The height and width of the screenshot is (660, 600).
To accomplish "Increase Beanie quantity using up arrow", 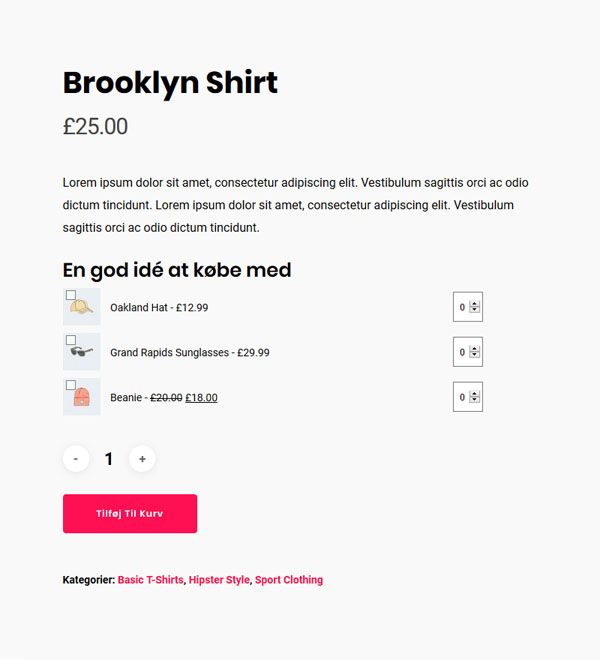I will point(475,394).
